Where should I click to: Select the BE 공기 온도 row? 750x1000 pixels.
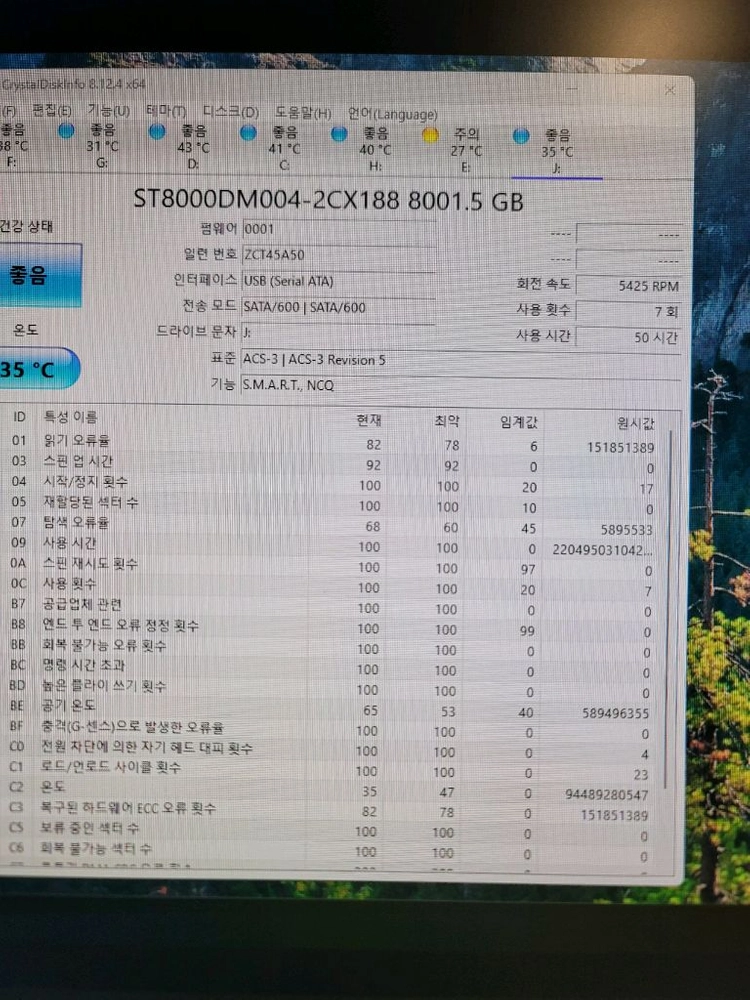point(334,709)
